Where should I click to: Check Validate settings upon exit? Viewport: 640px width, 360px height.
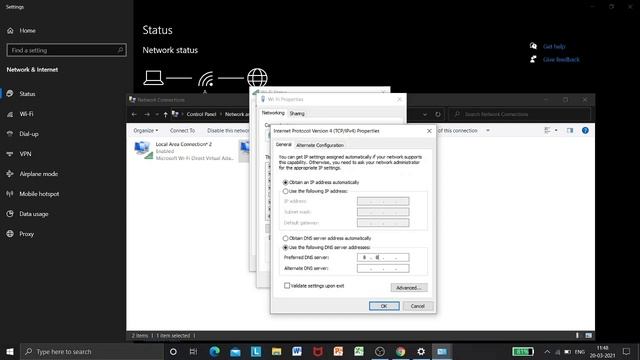[287, 286]
